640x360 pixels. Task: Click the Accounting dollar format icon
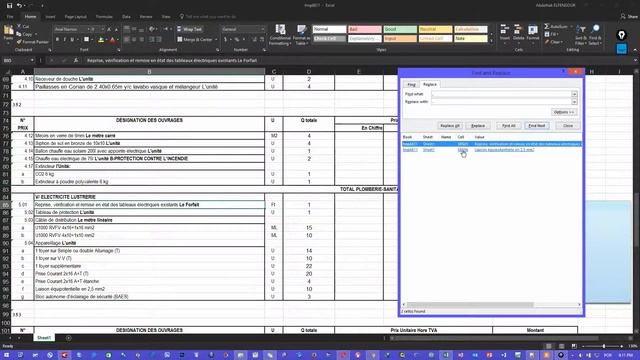point(225,40)
